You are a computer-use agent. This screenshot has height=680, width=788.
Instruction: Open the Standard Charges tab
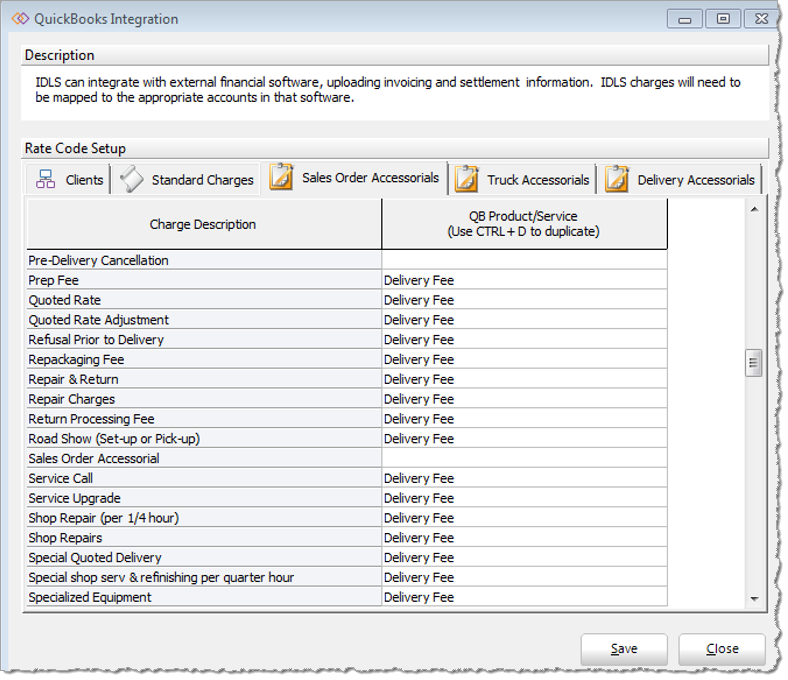click(x=185, y=179)
